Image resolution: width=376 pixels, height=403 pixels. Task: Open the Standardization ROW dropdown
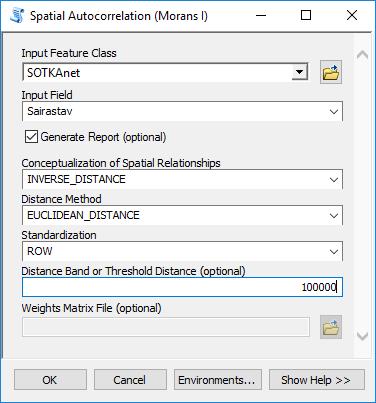pyautogui.click(x=334, y=251)
